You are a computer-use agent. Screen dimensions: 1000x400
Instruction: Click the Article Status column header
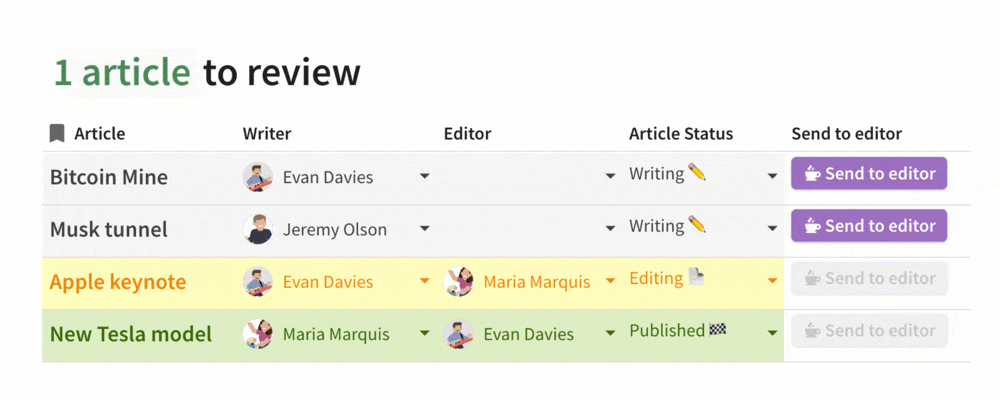681,133
